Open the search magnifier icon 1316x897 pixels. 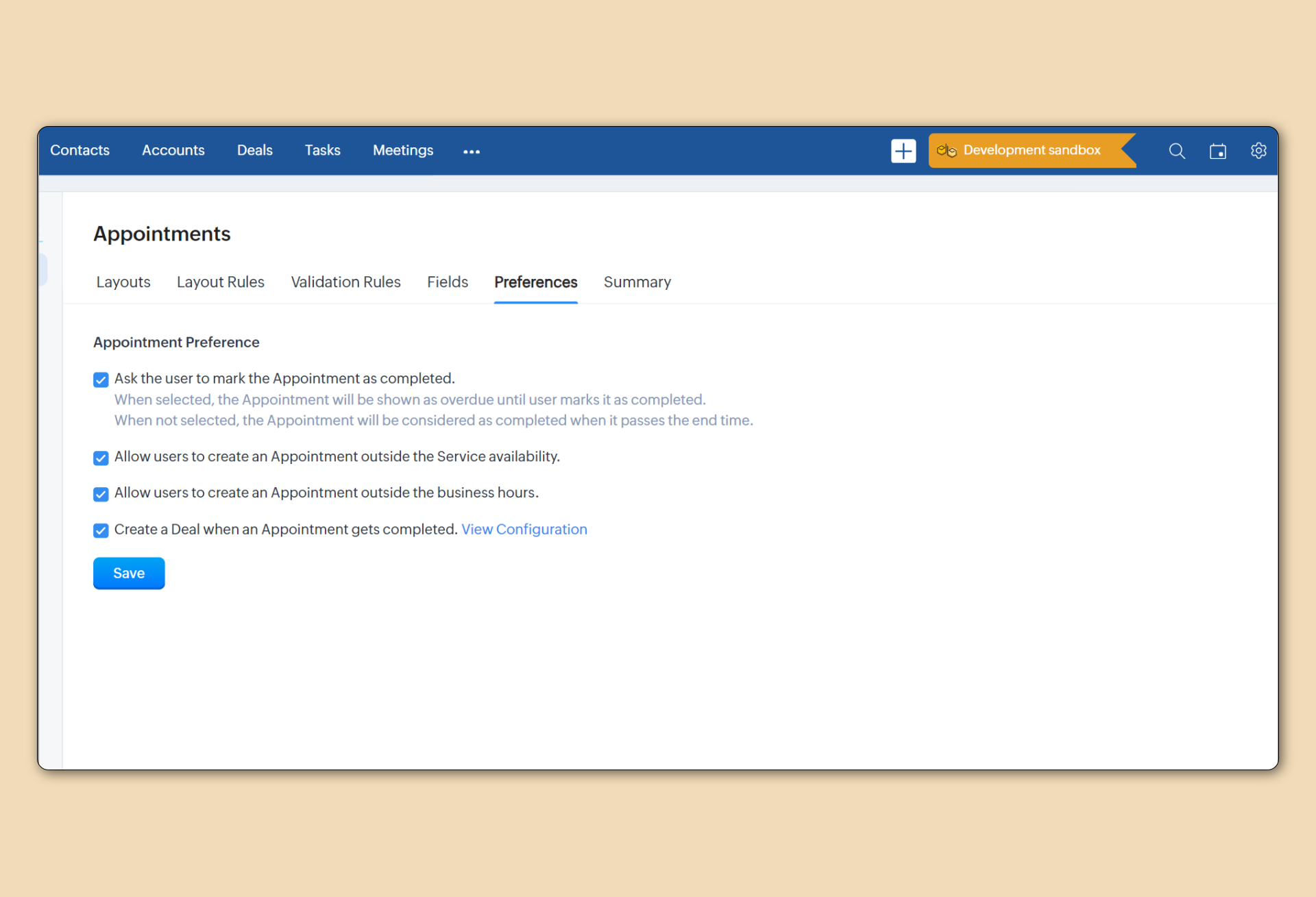tap(1176, 151)
